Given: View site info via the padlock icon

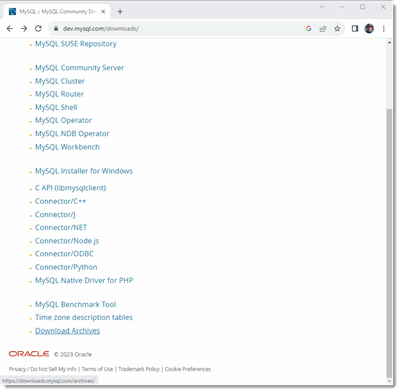Looking at the screenshot, I should [x=56, y=29].
